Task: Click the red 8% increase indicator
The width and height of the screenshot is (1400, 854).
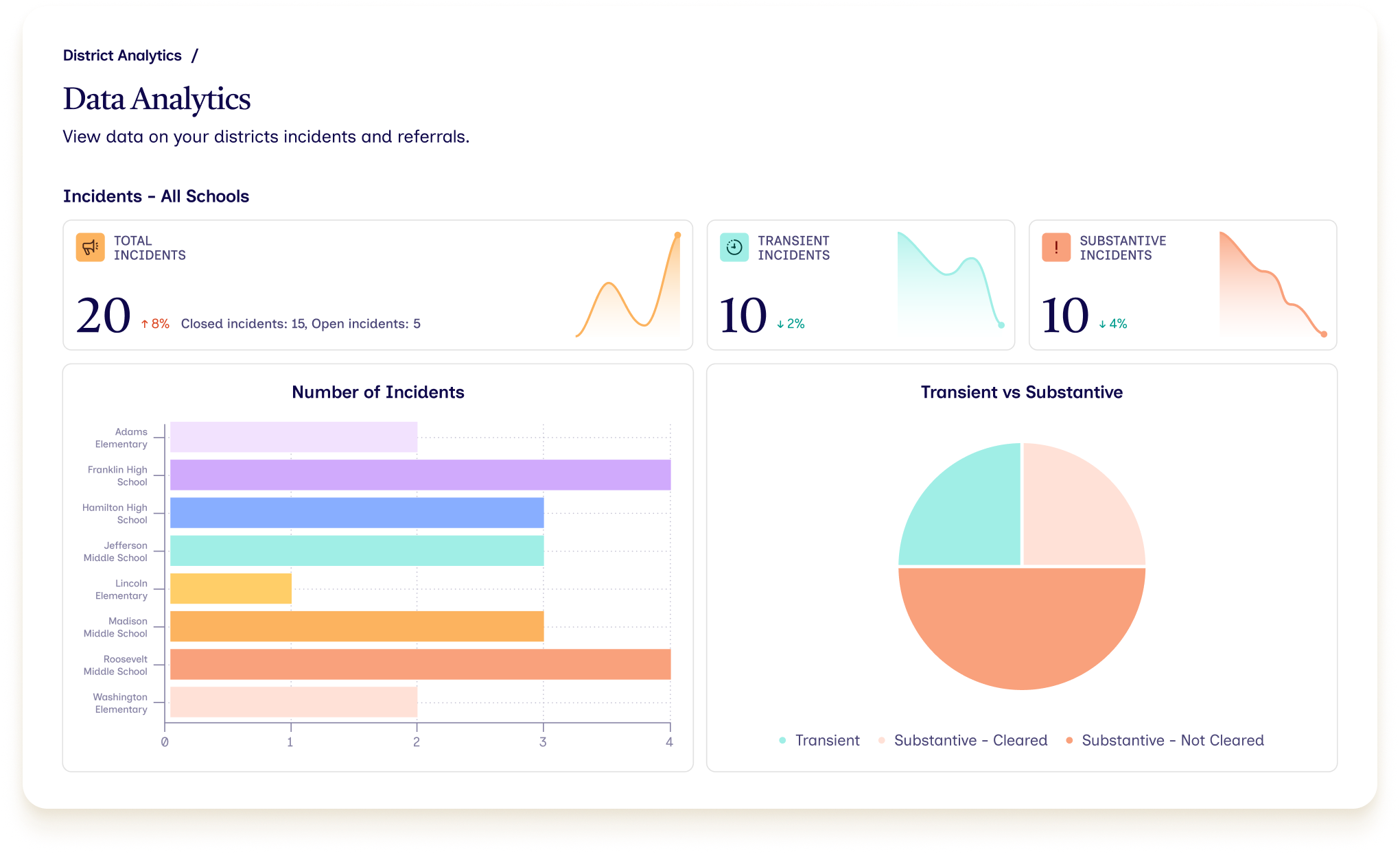Action: (156, 324)
